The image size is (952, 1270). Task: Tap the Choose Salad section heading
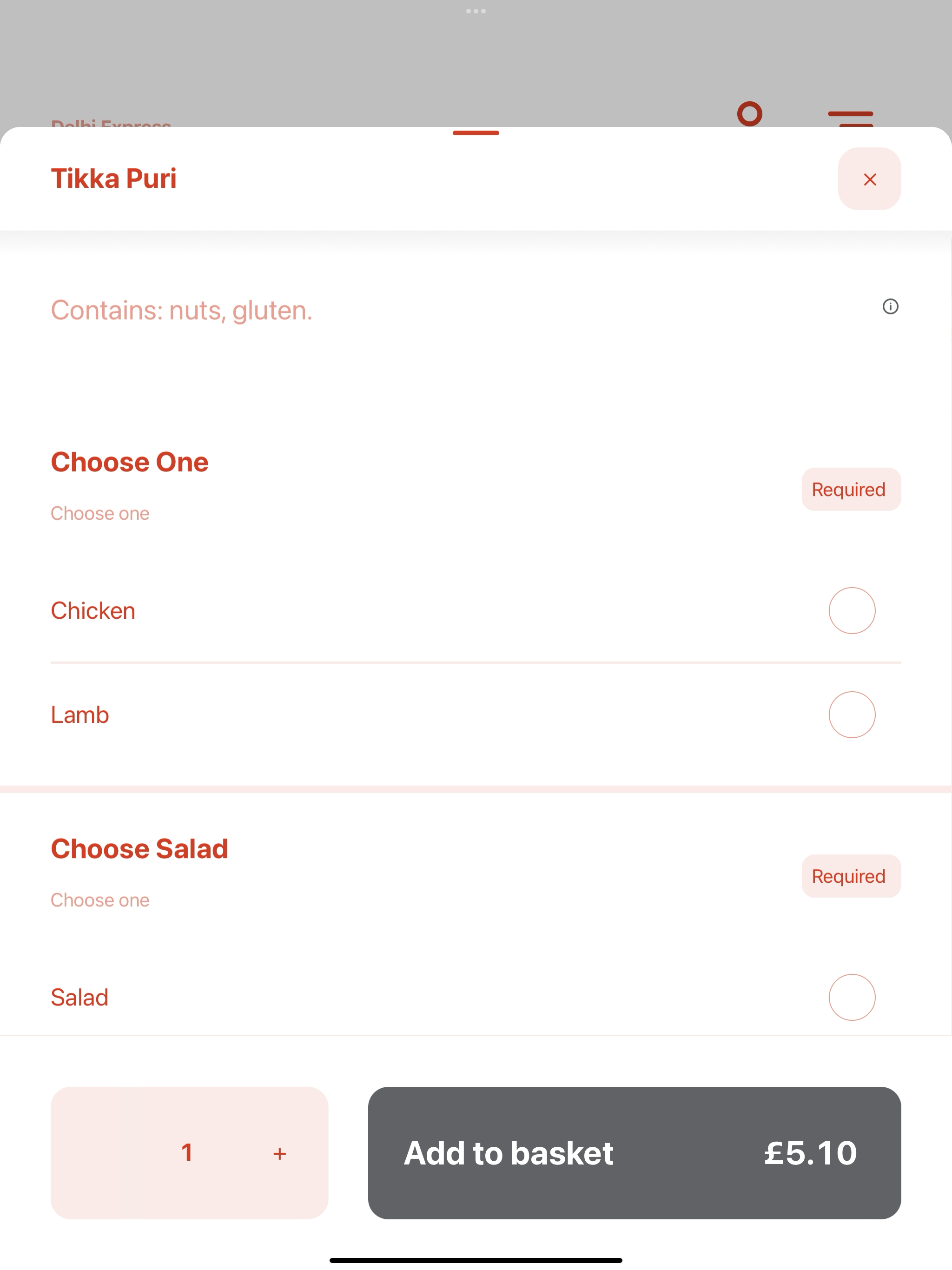coord(139,848)
